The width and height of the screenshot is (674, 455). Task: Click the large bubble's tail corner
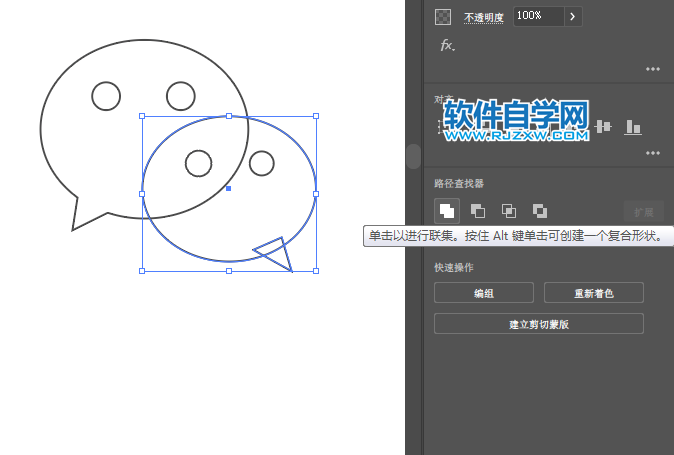73,230
